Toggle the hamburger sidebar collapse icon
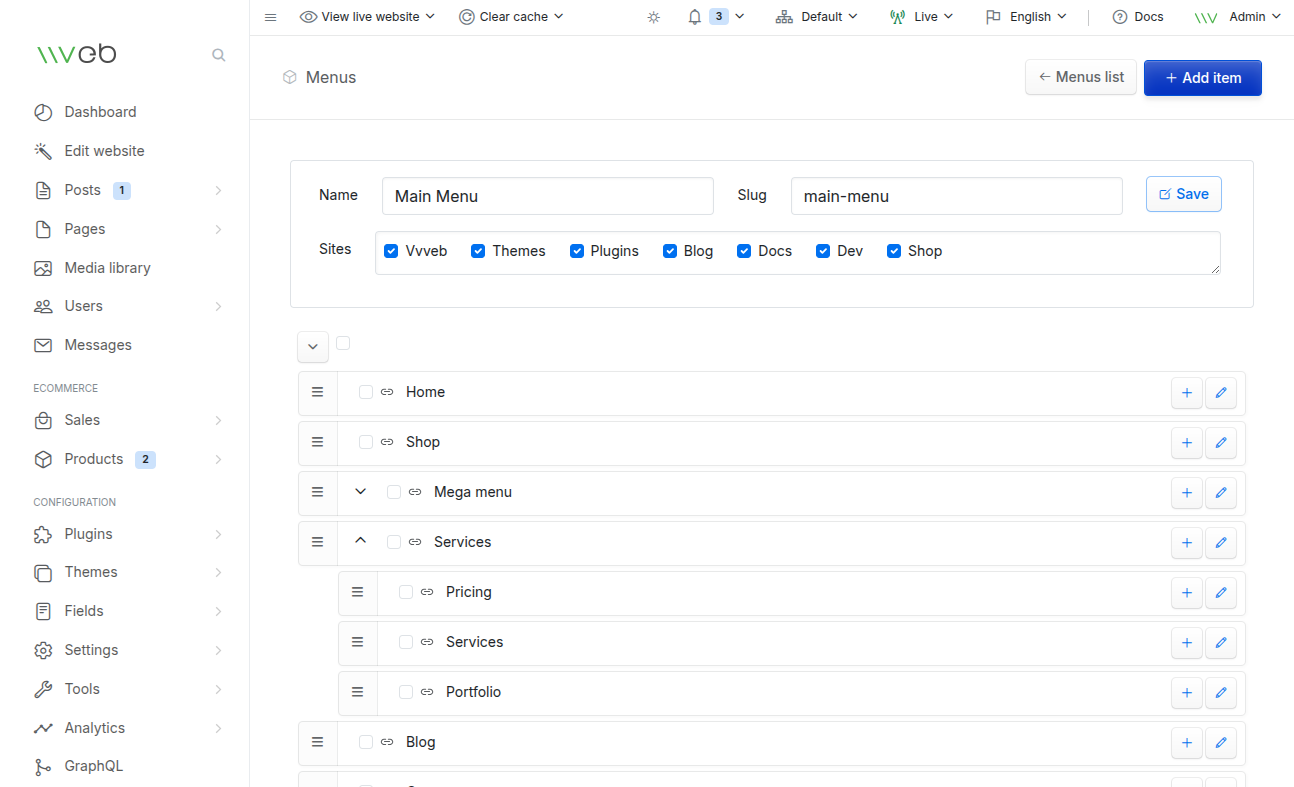Image resolution: width=1294 pixels, height=787 pixels. coord(270,17)
